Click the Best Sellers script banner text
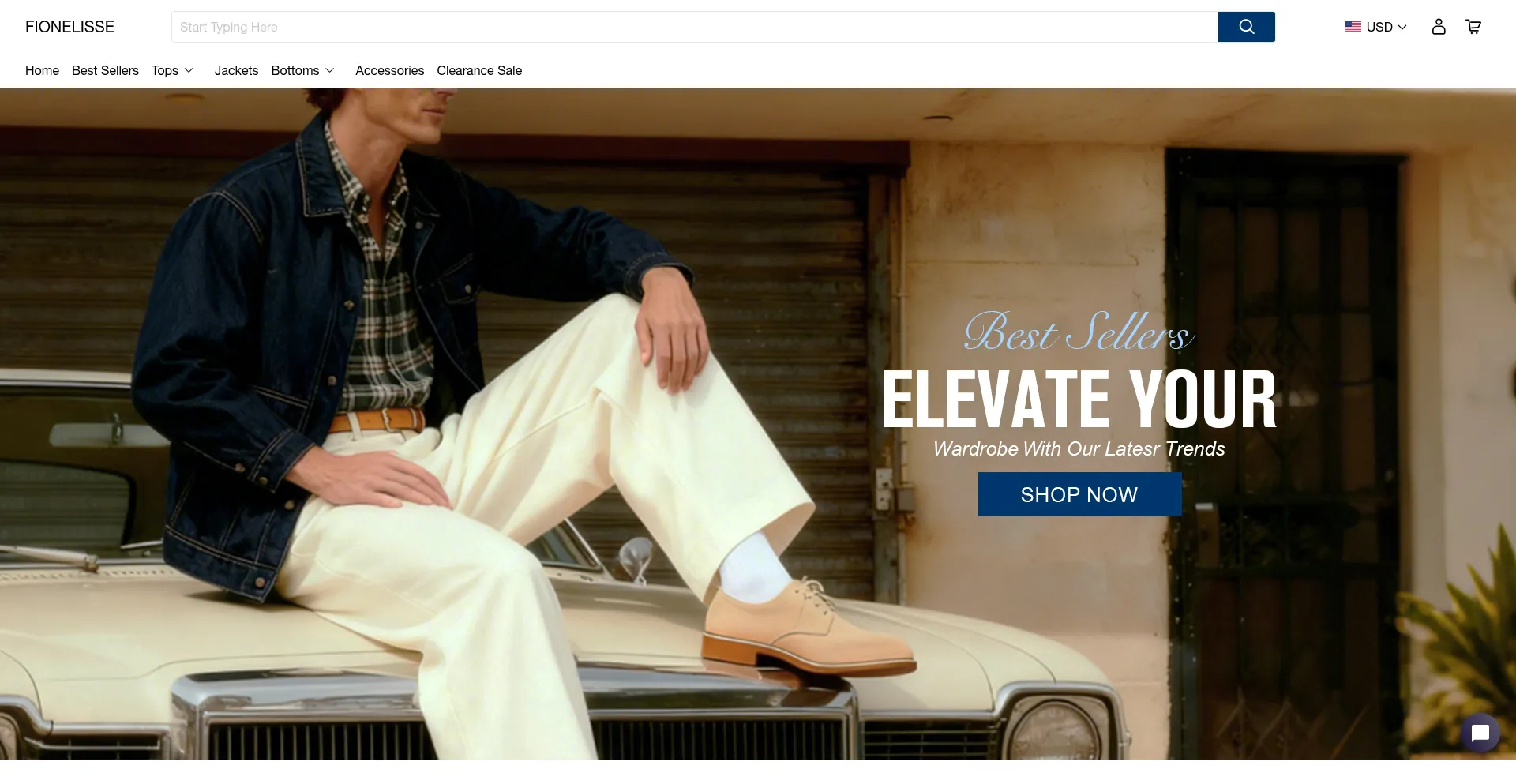Screen dimensions: 1516x784 tap(1079, 332)
